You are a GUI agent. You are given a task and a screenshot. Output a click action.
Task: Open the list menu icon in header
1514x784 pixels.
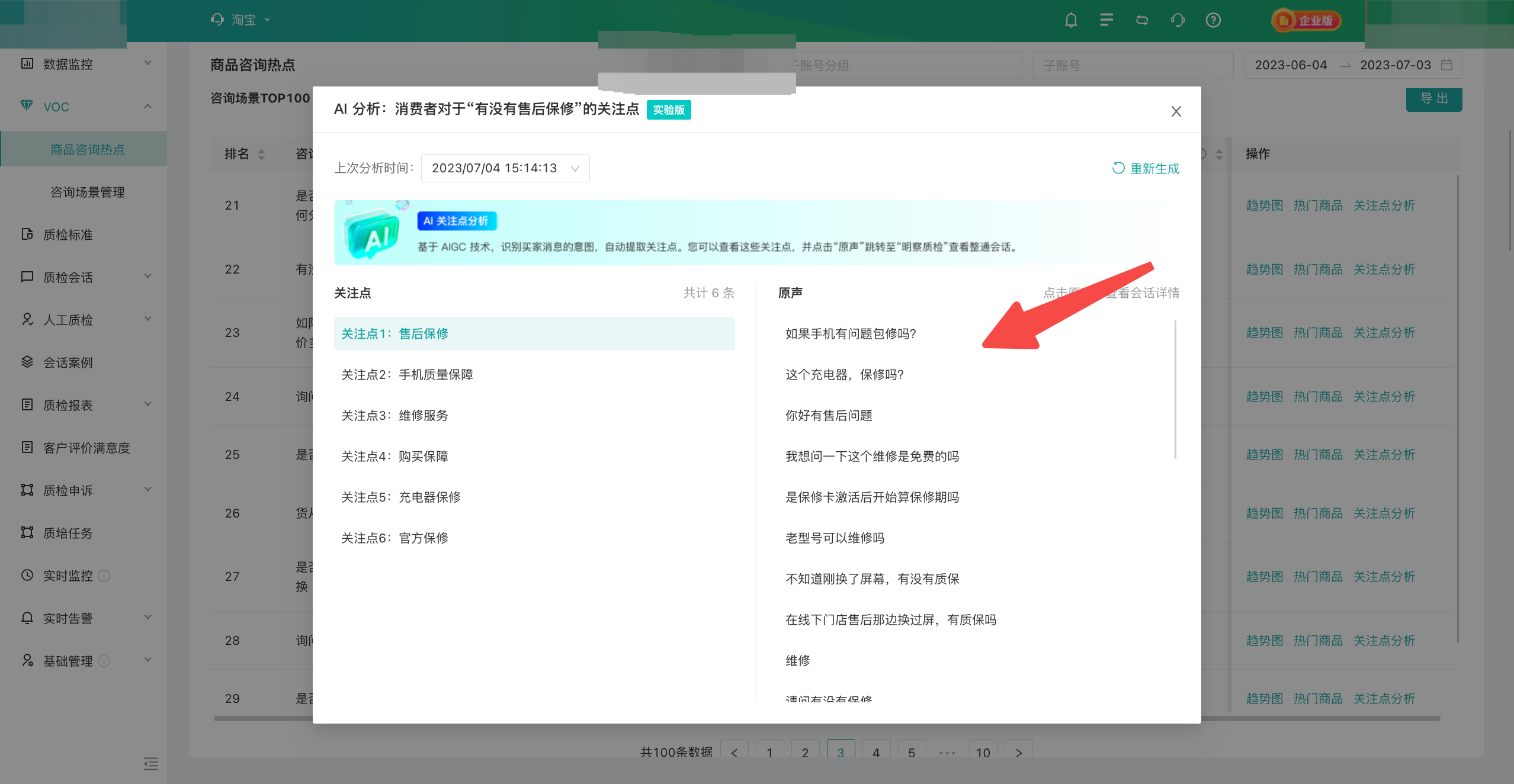[1106, 20]
